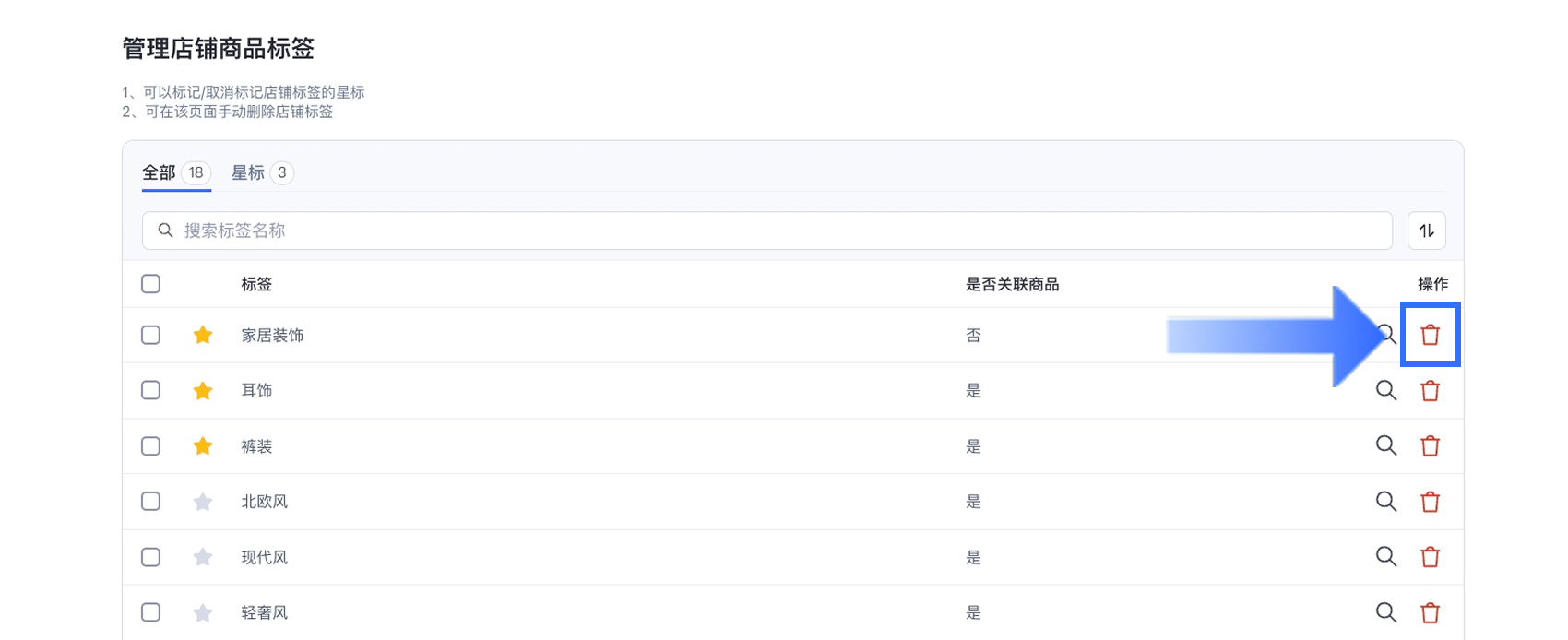Delete the 轻奢风 tag

click(x=1430, y=612)
